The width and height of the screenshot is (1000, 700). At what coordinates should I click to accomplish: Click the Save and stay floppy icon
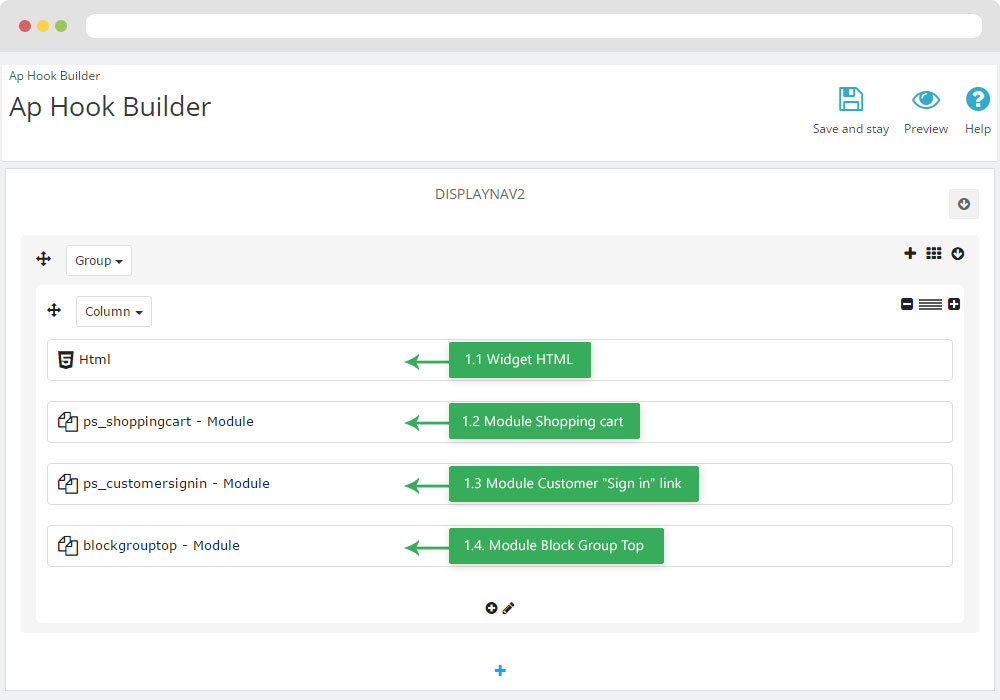click(x=850, y=100)
